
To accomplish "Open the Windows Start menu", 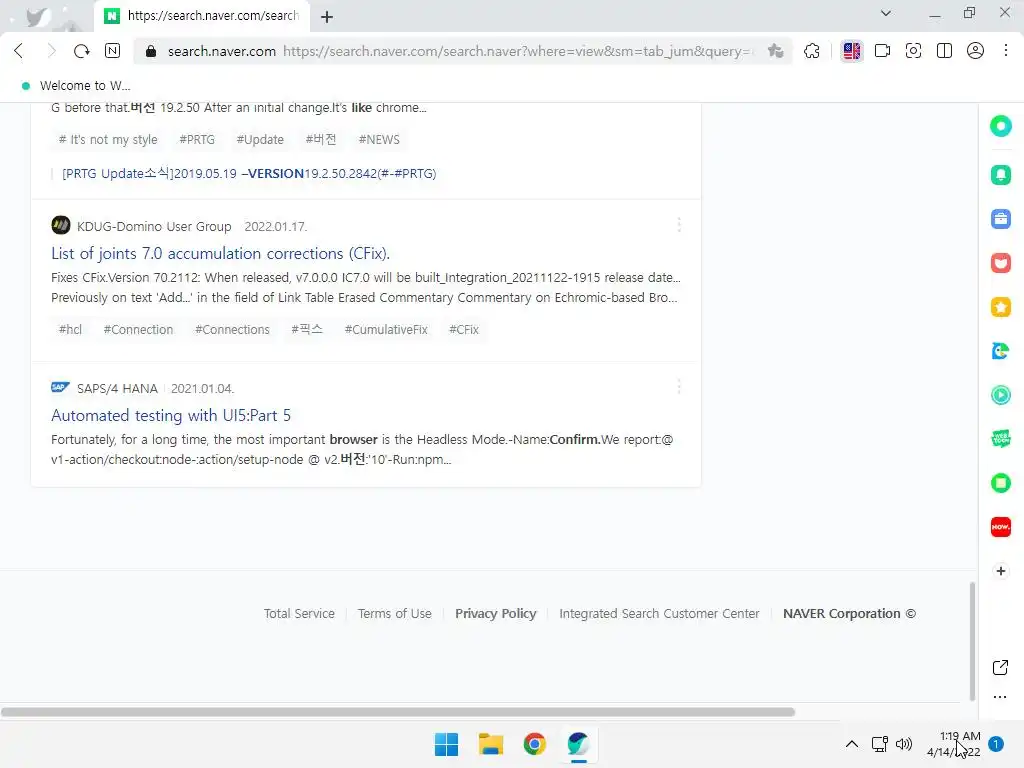I will coord(447,744).
